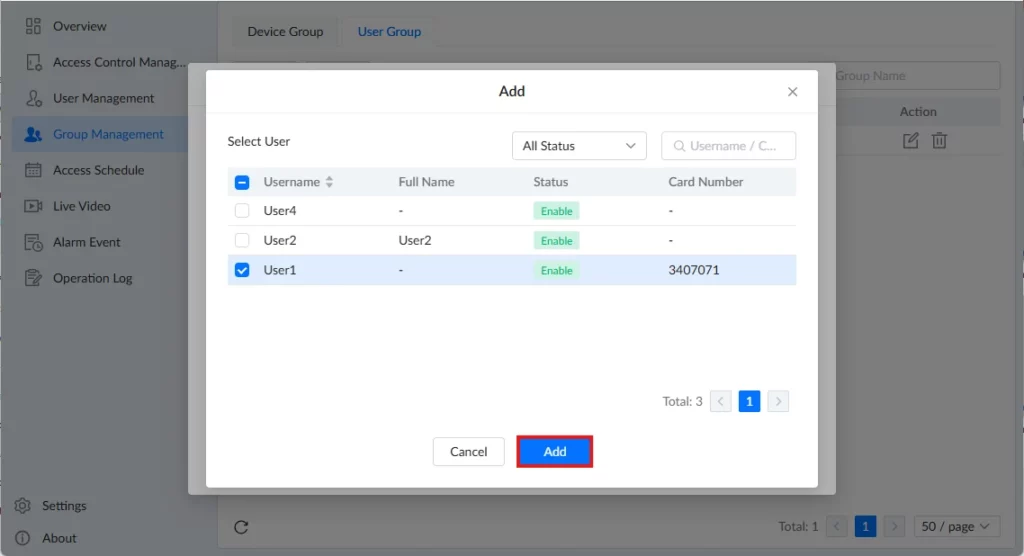Go to previous page in background table

[x=836, y=527]
